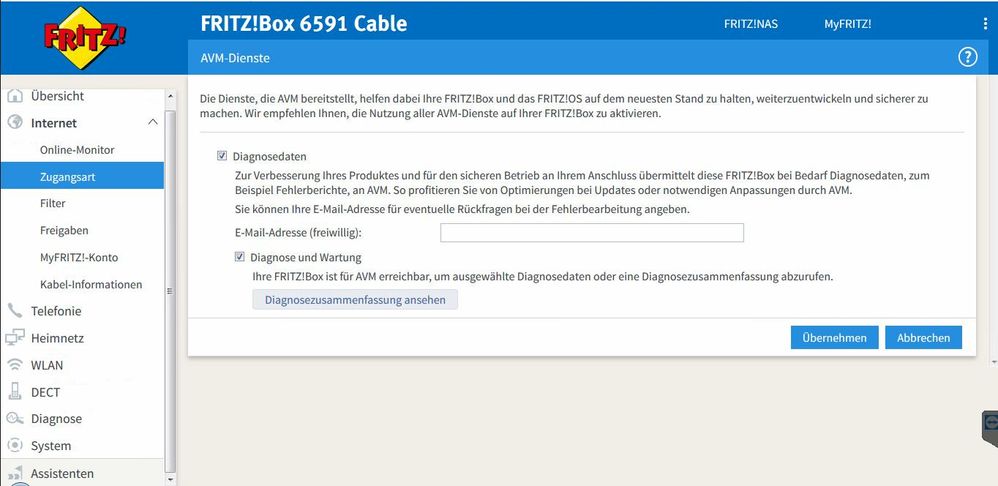Viewport: 998px width, 486px height.
Task: Open the help question mark icon
Action: (967, 58)
